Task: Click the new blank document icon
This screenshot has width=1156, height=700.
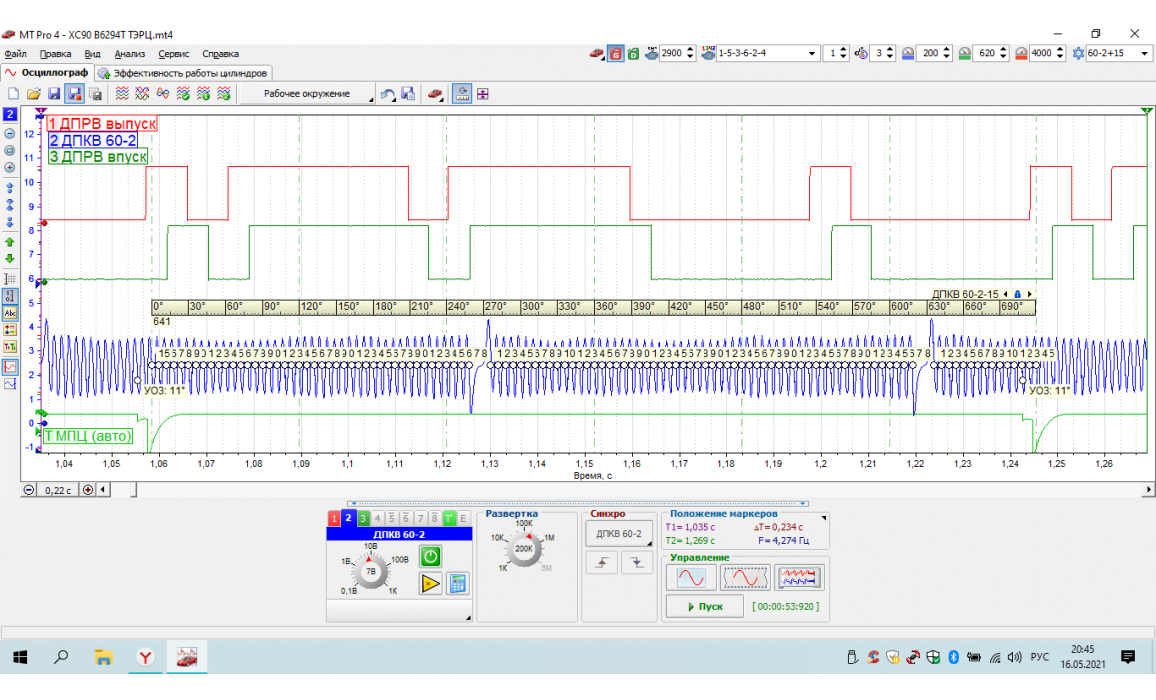Action: (14, 94)
